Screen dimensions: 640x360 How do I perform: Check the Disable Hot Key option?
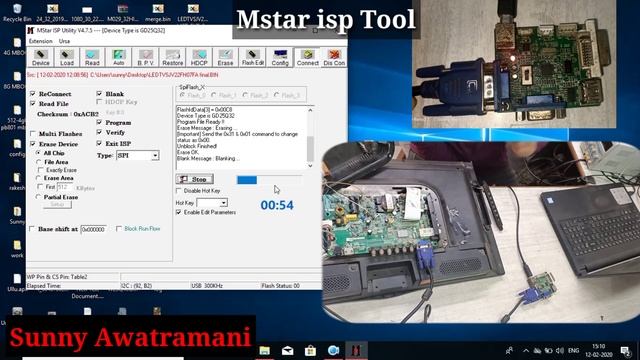pos(178,191)
